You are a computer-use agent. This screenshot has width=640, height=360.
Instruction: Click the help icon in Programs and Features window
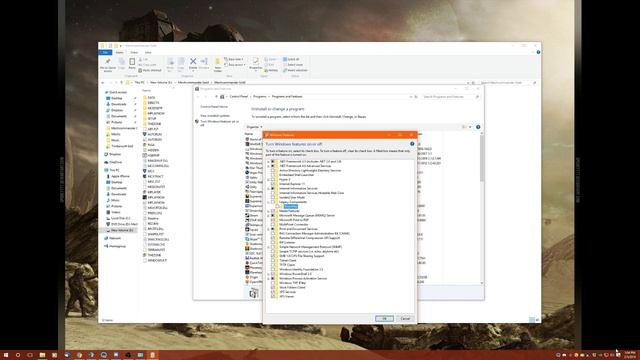click(x=478, y=127)
